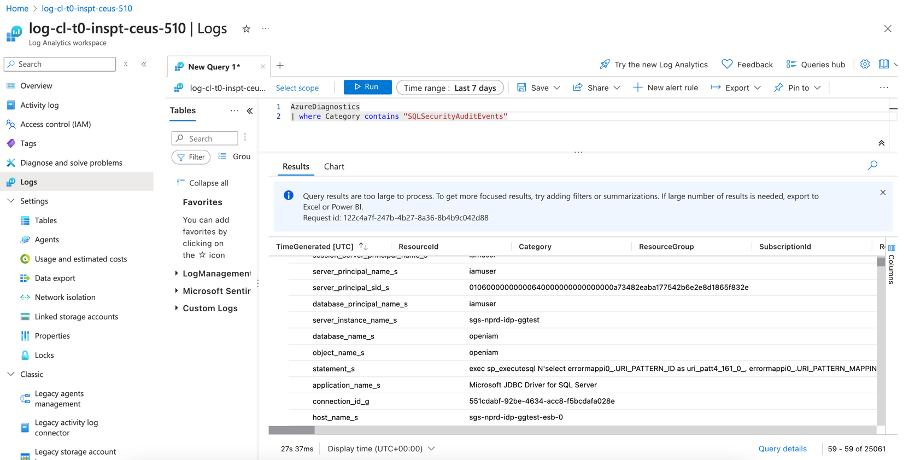The width and height of the screenshot is (904, 460).
Task: Dismiss the query results info banner
Action: [x=882, y=192]
